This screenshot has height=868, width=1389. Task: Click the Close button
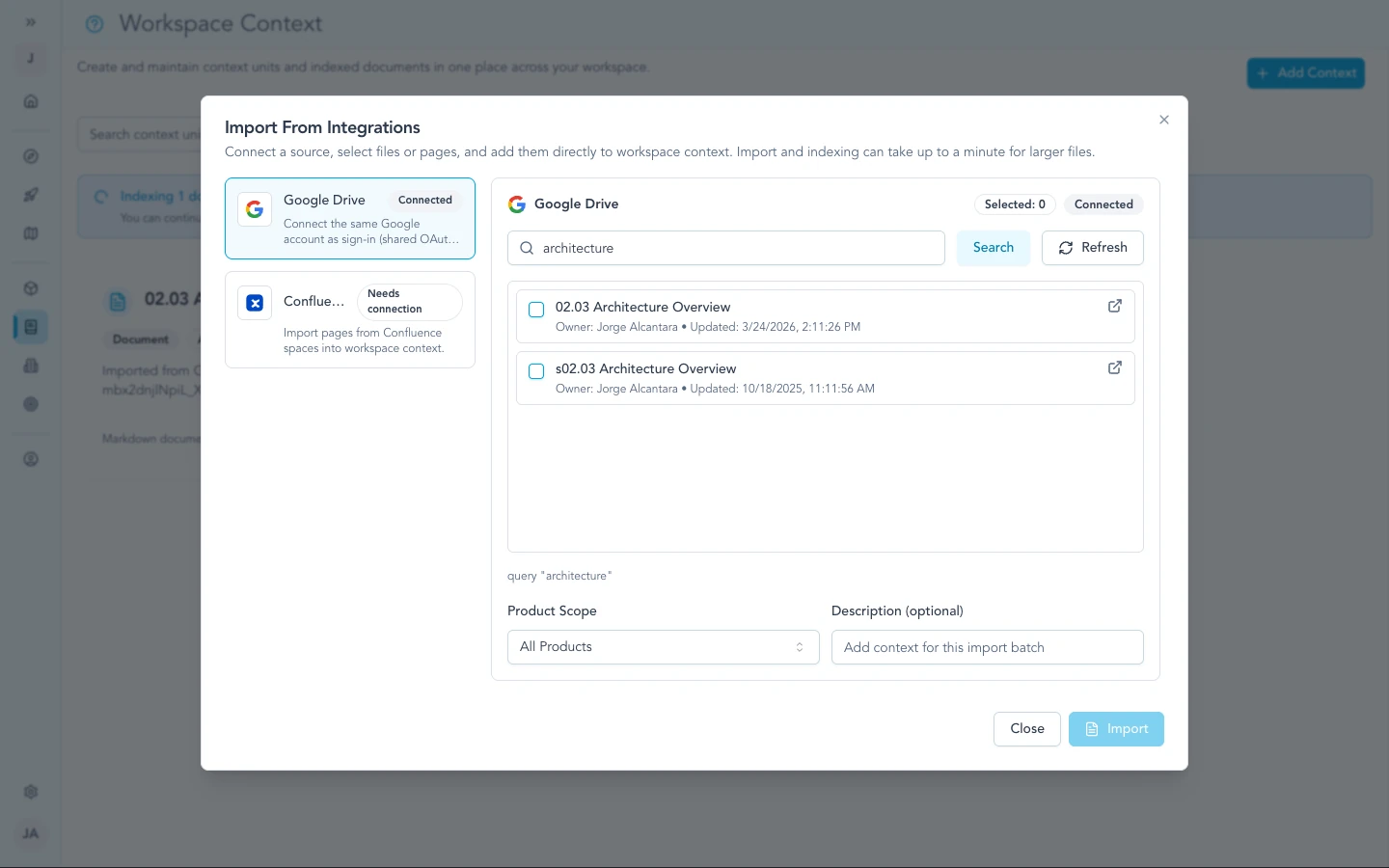pos(1026,729)
